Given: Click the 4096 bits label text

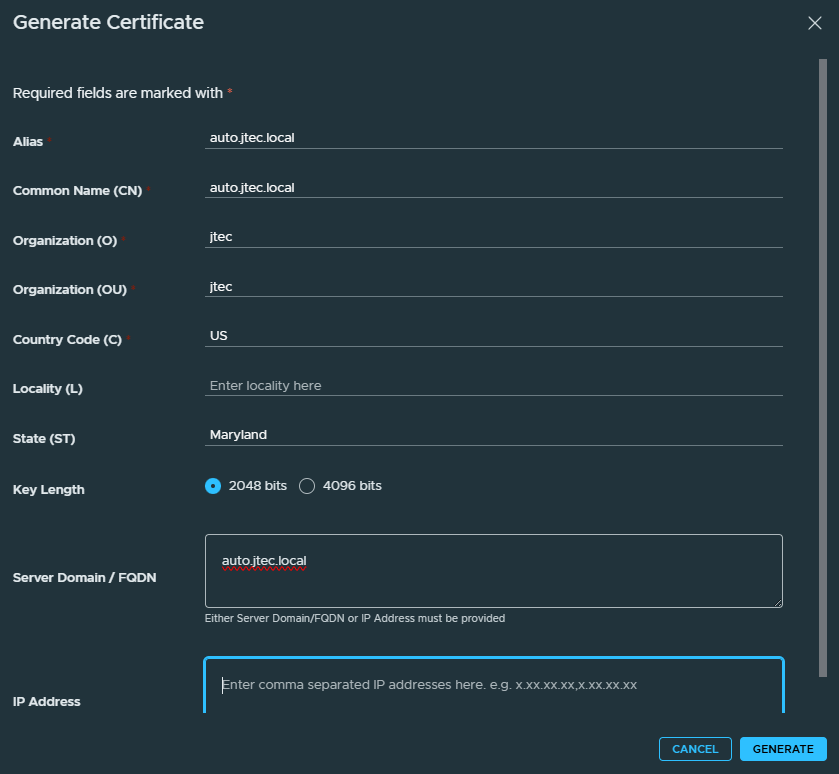Looking at the screenshot, I should click(352, 486).
